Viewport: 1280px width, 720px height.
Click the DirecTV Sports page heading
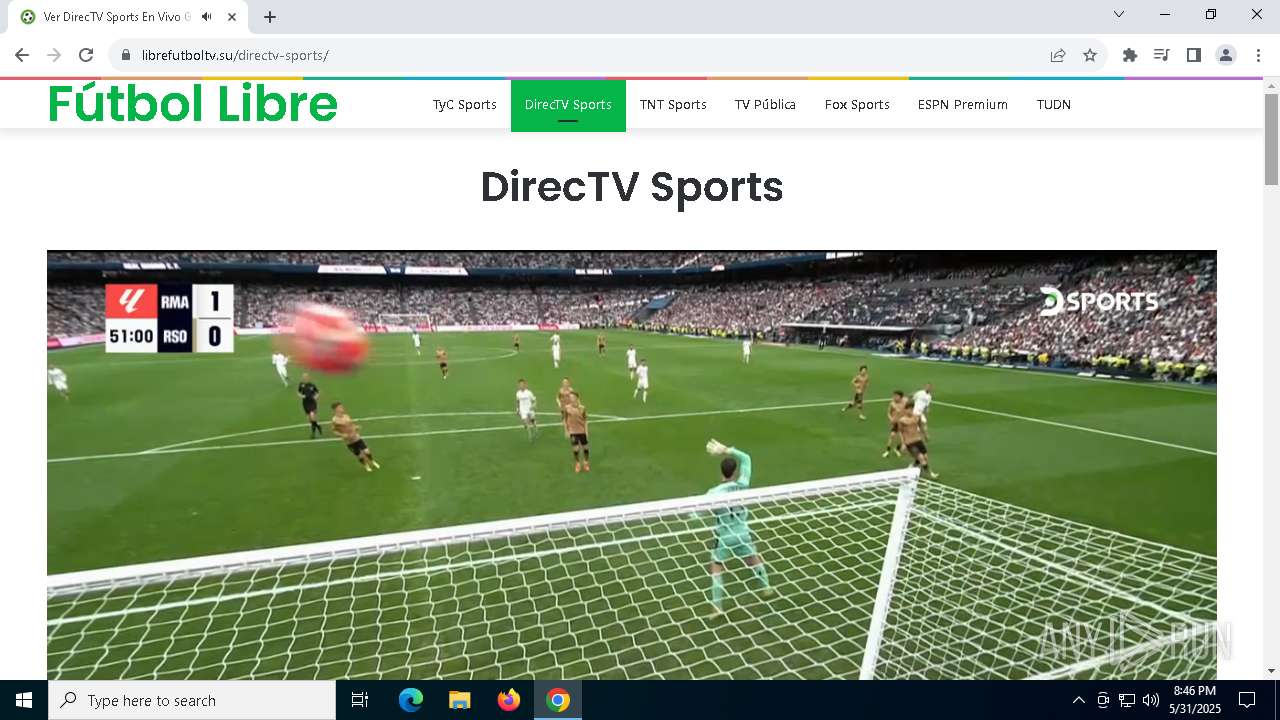coord(632,187)
